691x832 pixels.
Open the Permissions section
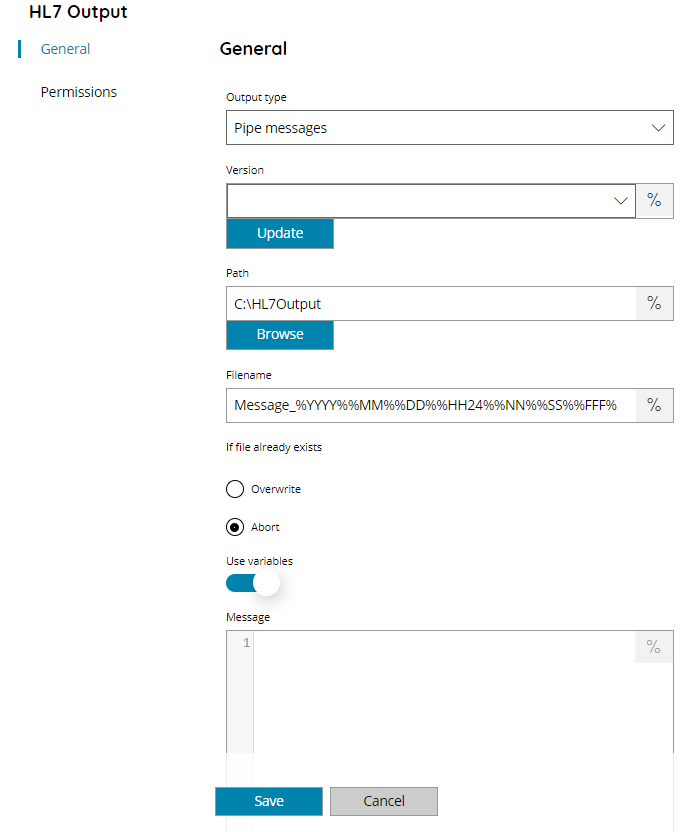pyautogui.click(x=79, y=92)
